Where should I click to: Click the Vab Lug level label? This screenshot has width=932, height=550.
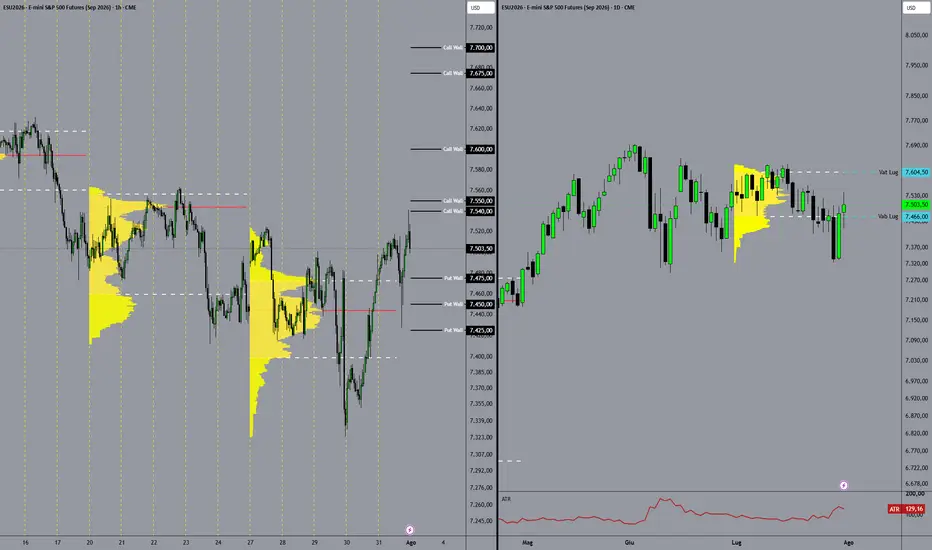pos(888,216)
